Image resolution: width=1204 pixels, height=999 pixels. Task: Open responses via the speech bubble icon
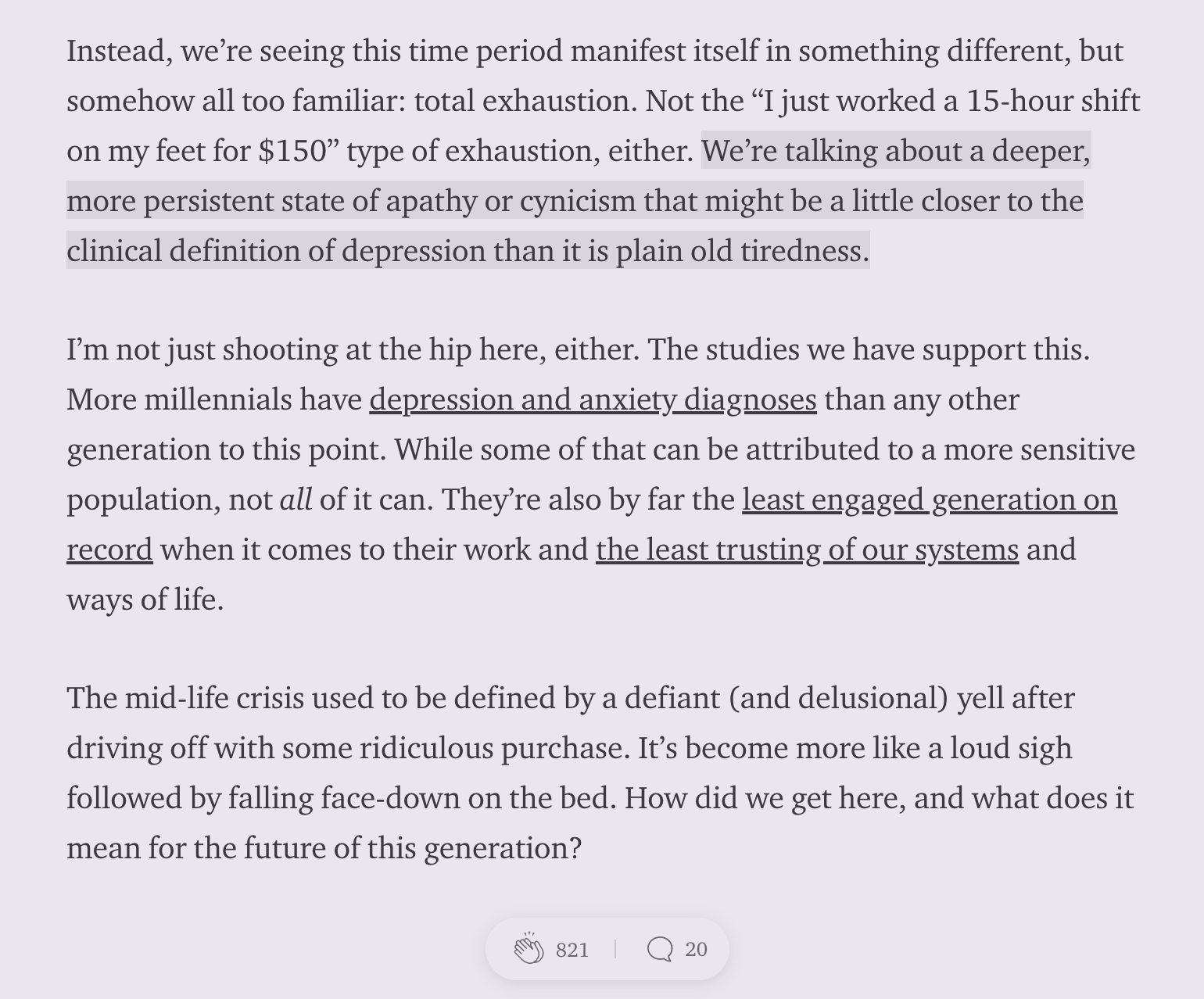[660, 949]
